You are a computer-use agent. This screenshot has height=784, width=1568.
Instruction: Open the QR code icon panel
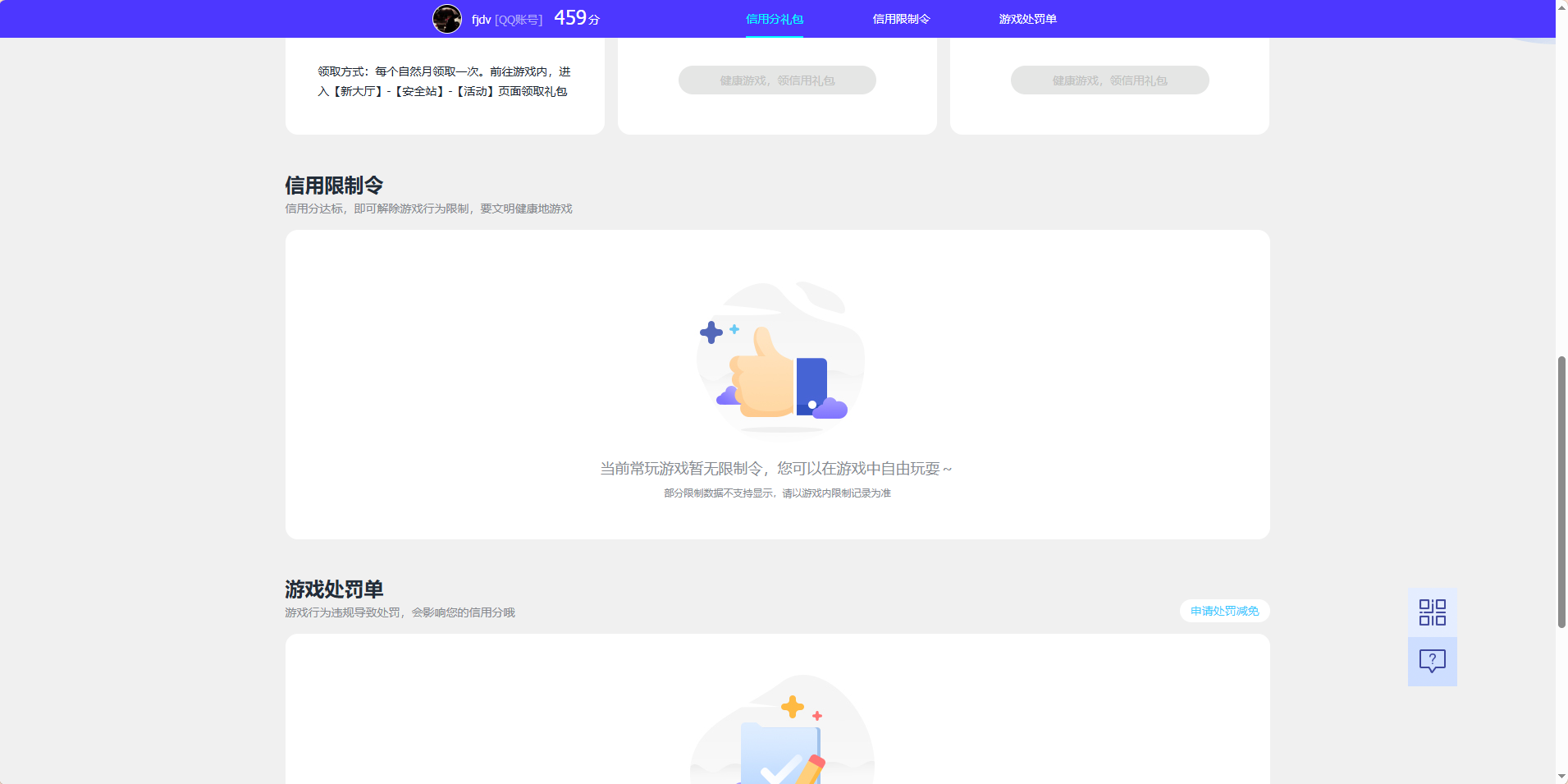tap(1432, 612)
